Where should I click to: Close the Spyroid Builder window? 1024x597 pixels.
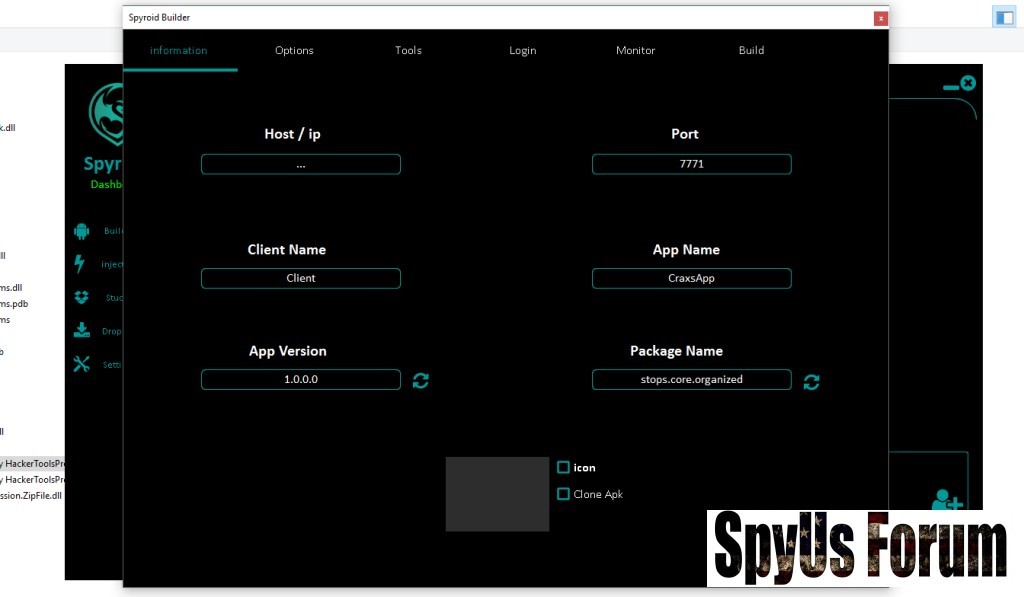880,18
